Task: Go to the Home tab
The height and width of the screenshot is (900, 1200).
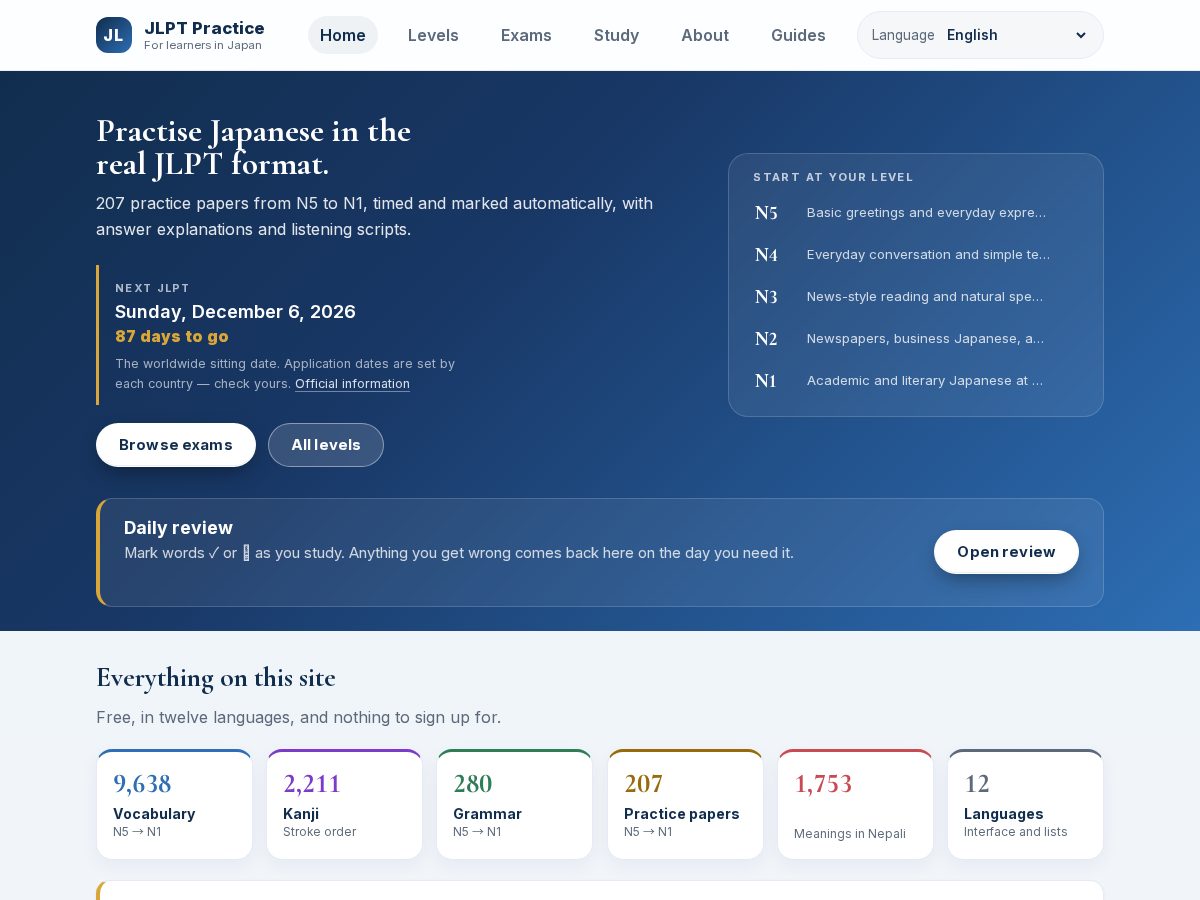Action: (x=343, y=35)
